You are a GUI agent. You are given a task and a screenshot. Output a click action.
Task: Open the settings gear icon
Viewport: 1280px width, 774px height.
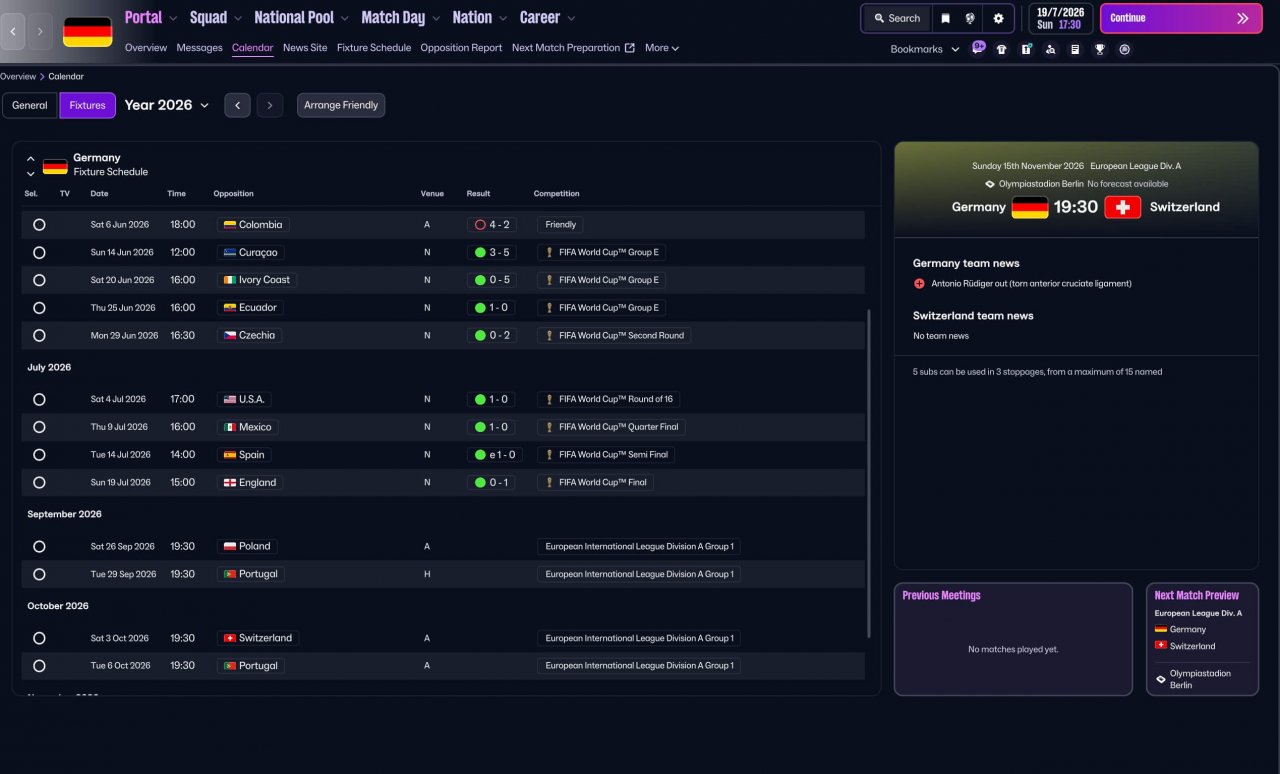pyautogui.click(x=998, y=18)
